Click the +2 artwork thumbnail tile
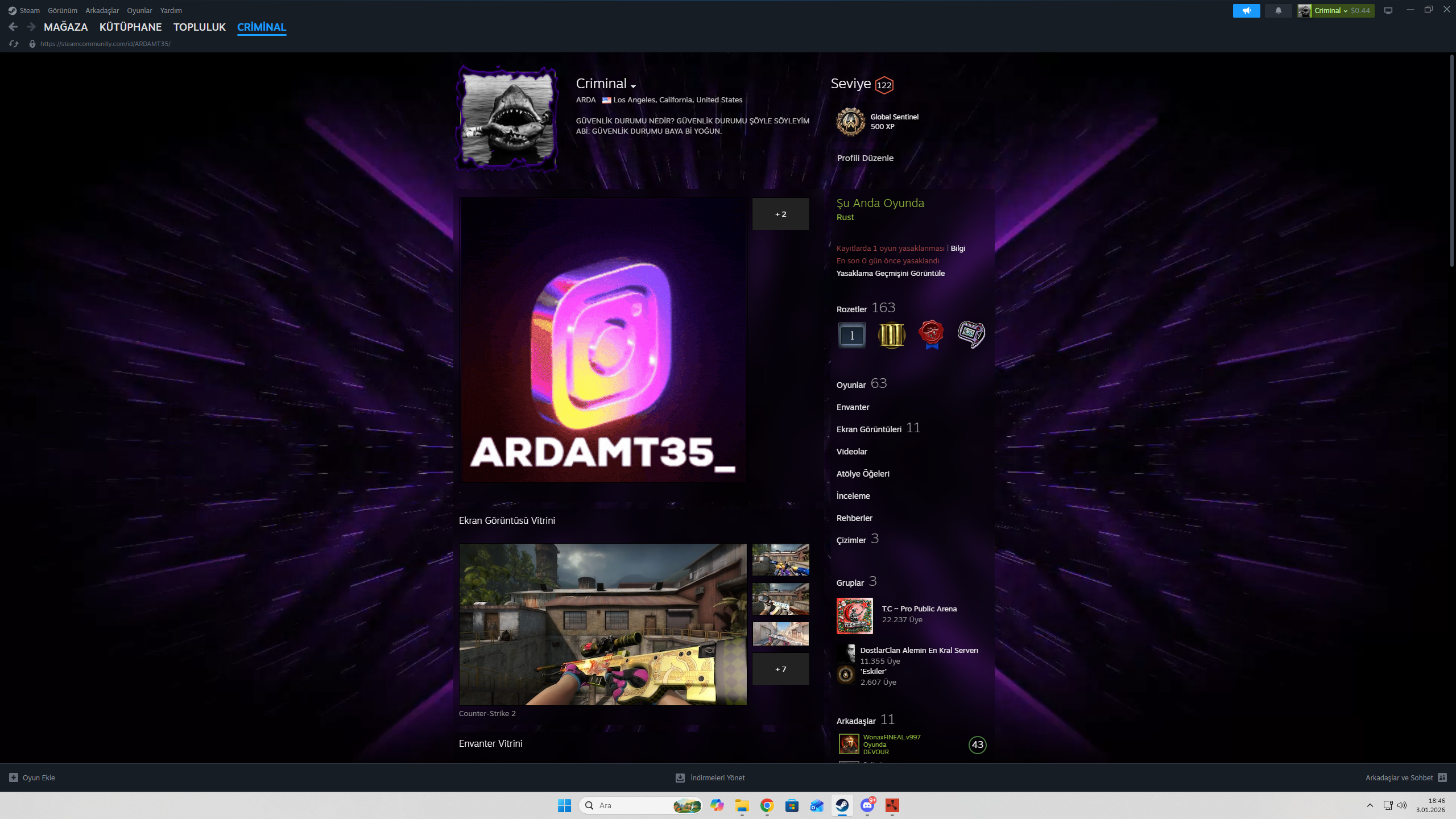Viewport: 1456px width, 819px height. coord(780,214)
